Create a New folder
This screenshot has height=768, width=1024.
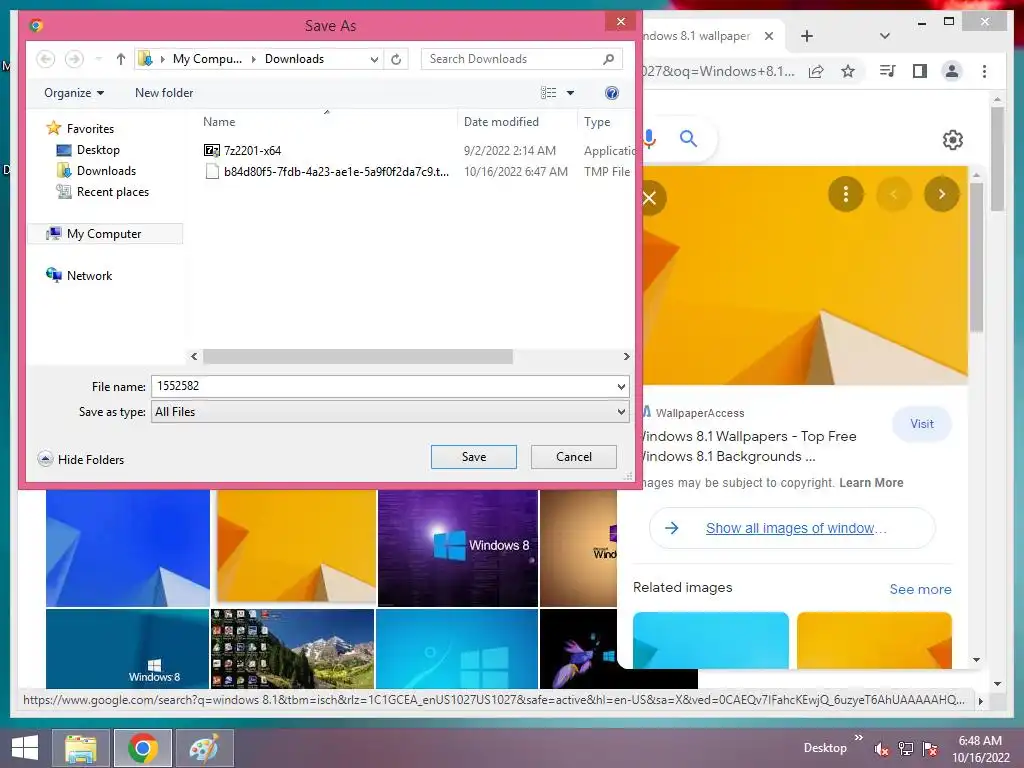tap(164, 93)
